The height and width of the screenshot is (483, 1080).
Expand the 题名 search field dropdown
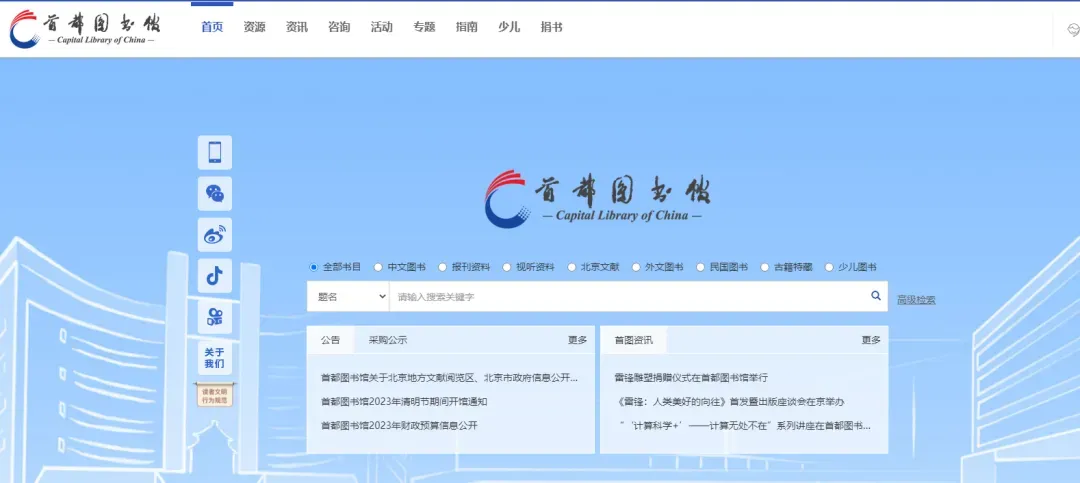347,297
